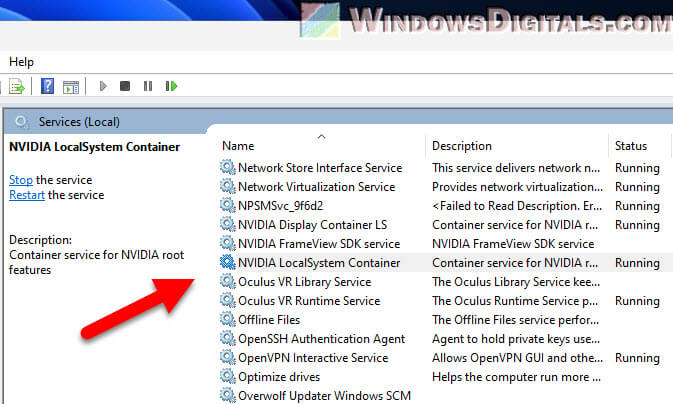
Task: Select NVIDIA Display Container LS name
Action: (x=312, y=225)
